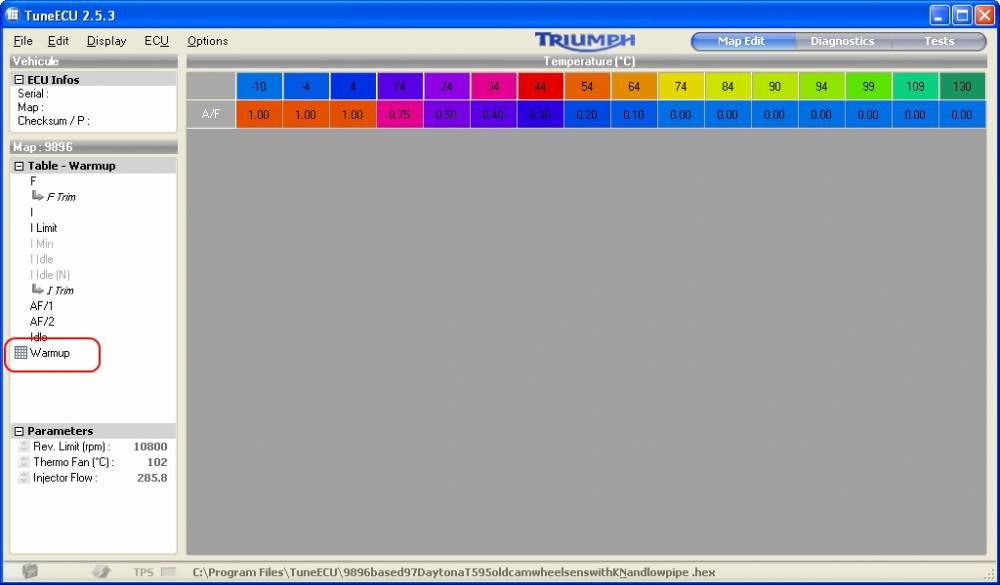Image resolution: width=1000 pixels, height=585 pixels.
Task: Switch to the Map Edit tab
Action: [740, 41]
